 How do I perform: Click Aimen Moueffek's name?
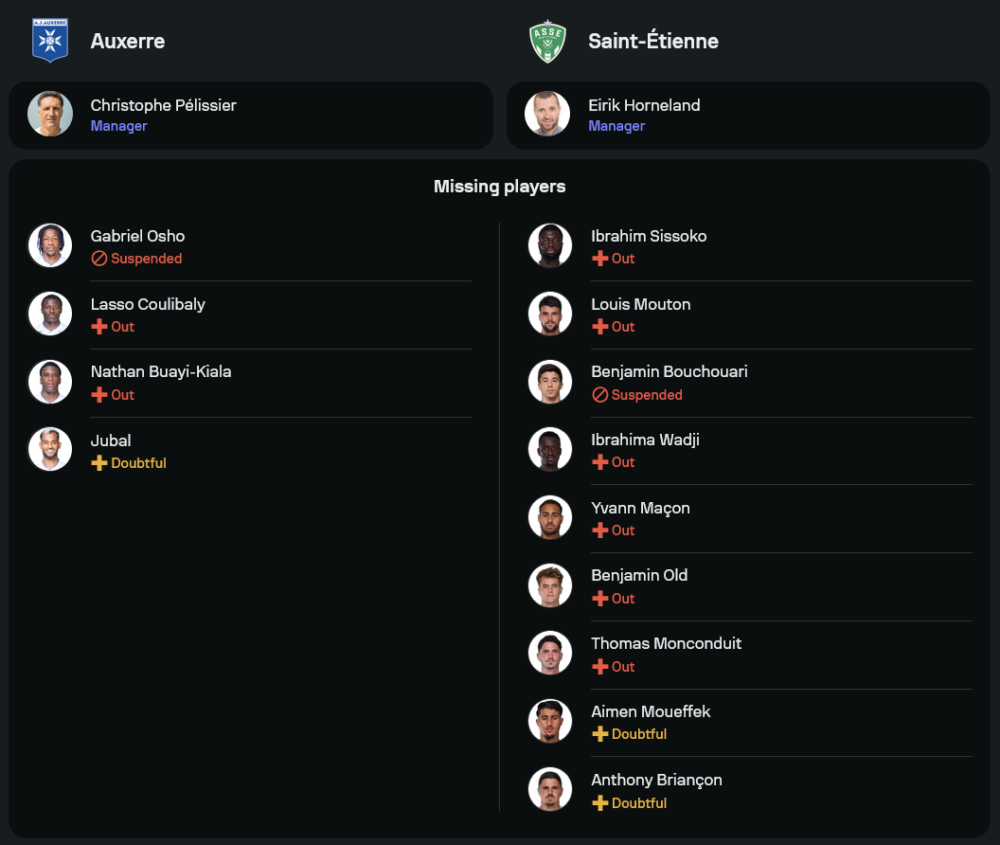(651, 711)
